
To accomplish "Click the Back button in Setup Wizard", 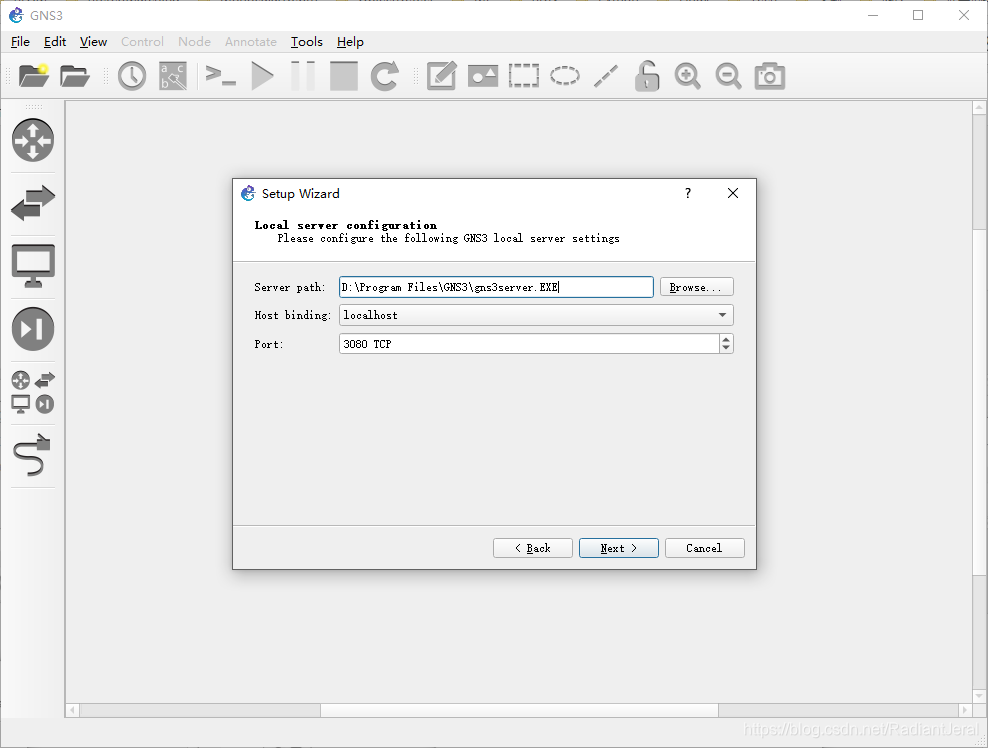I will pos(532,548).
